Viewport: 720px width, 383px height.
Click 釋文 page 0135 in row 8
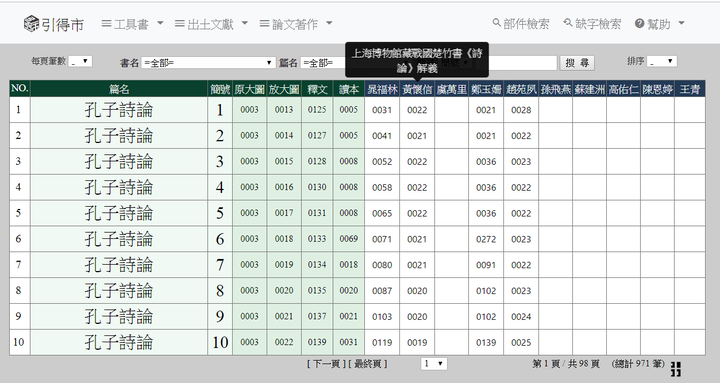tap(317, 290)
